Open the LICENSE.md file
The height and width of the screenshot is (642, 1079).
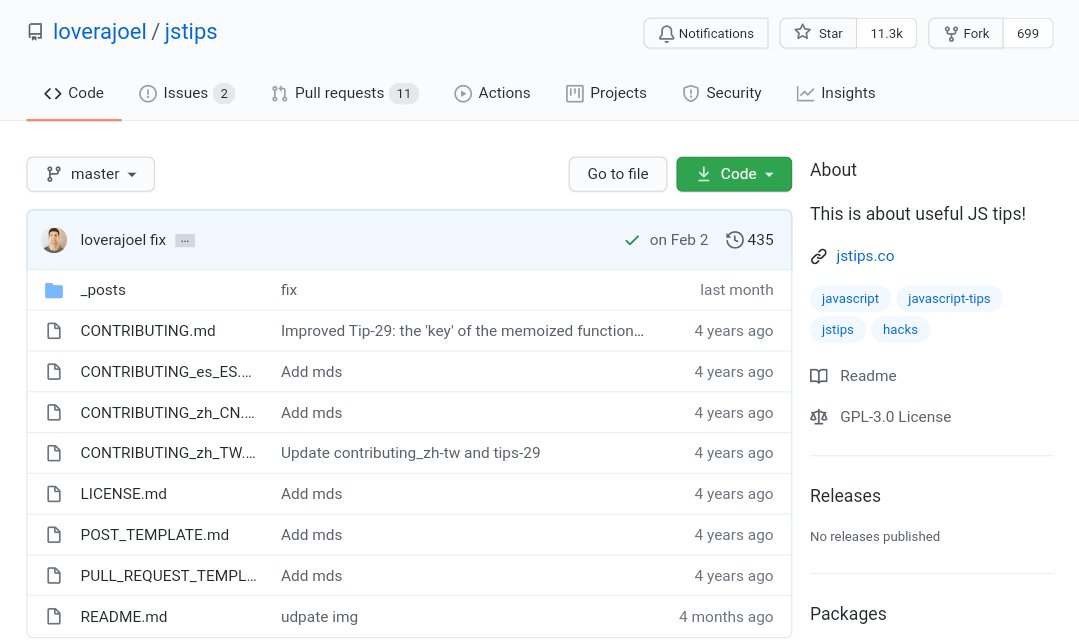124,494
